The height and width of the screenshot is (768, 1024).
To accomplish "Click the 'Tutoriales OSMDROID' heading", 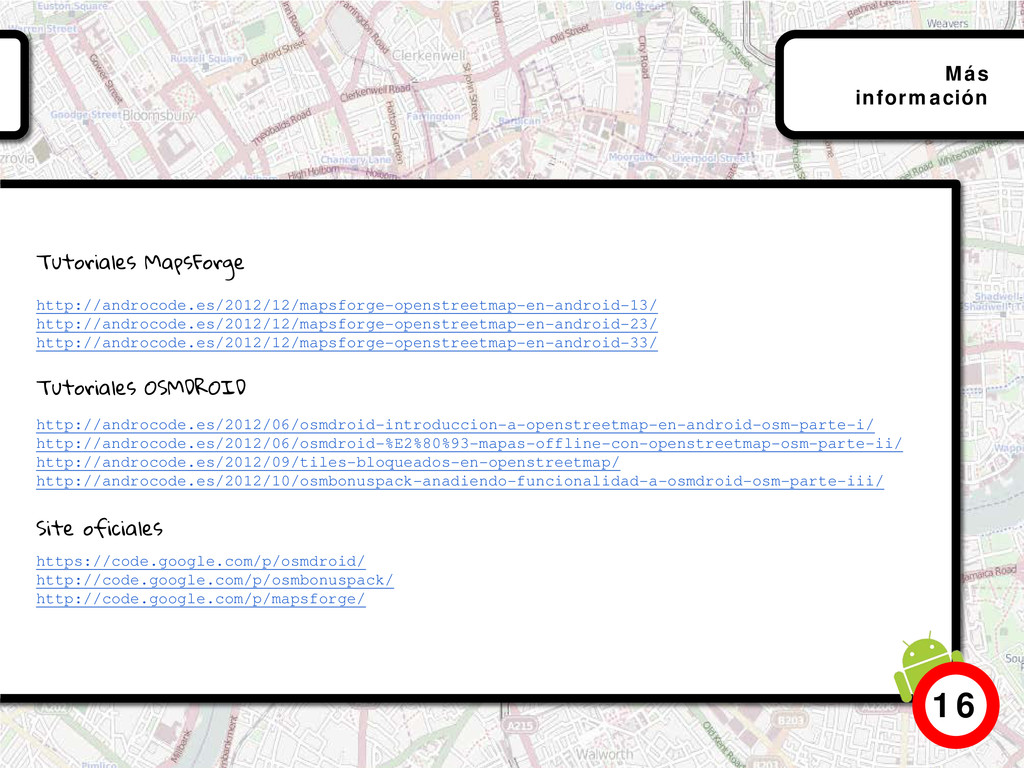I will point(141,388).
